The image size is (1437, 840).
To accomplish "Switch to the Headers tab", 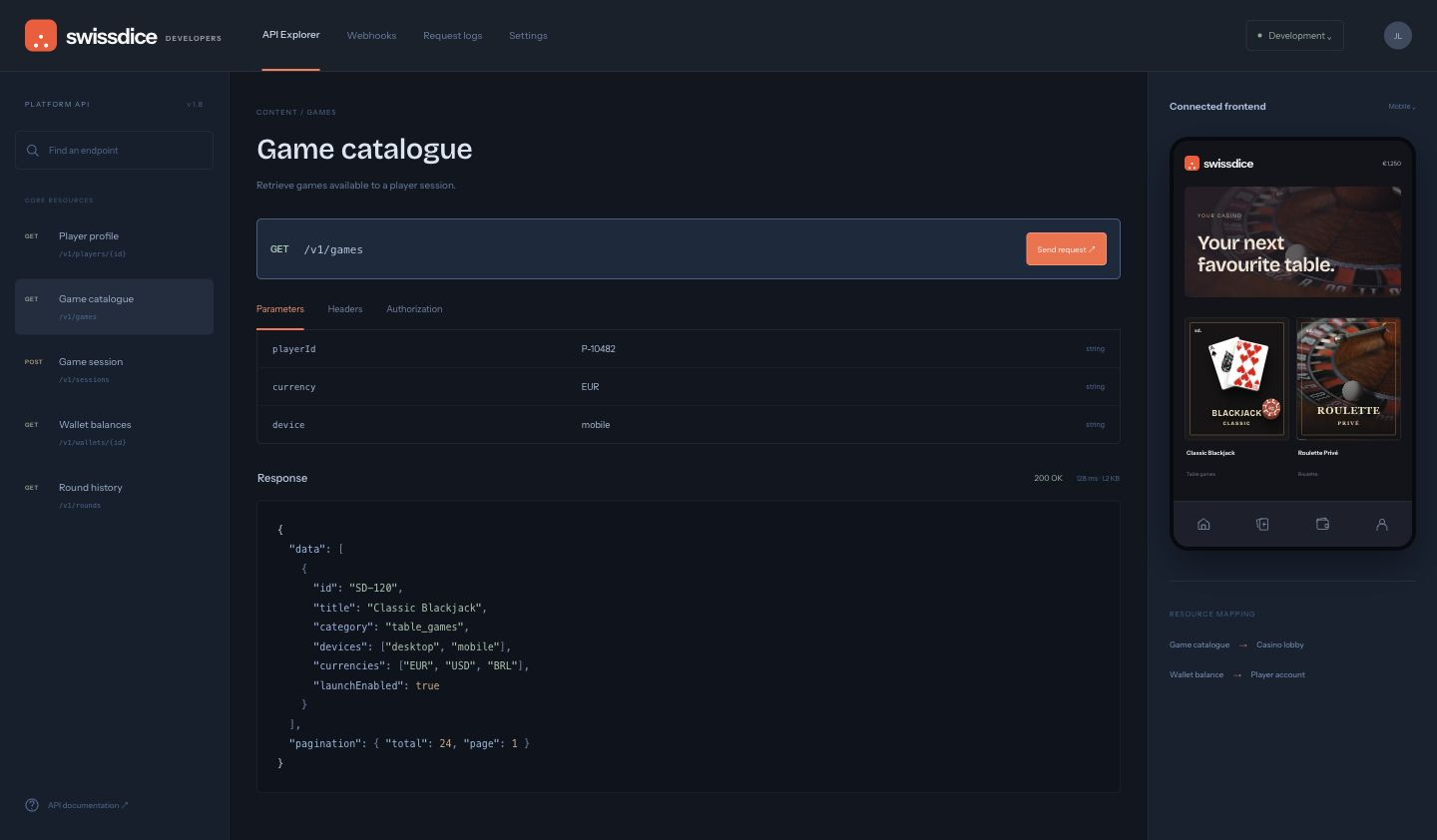I will click(x=345, y=309).
